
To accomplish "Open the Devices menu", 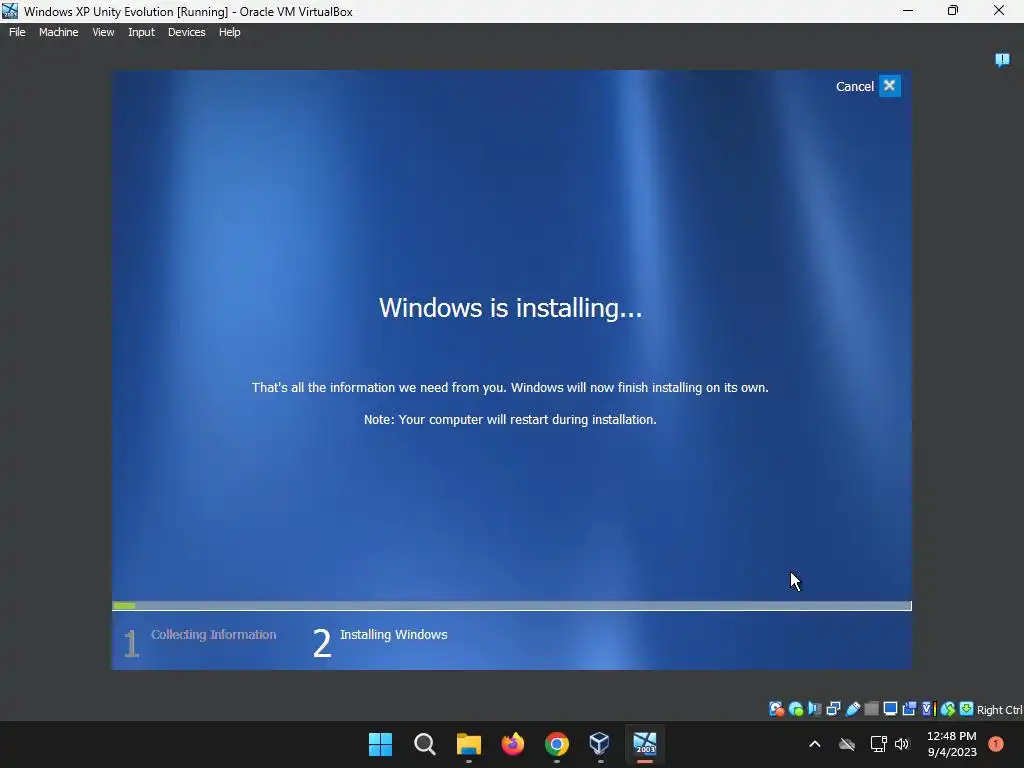I will (x=187, y=32).
